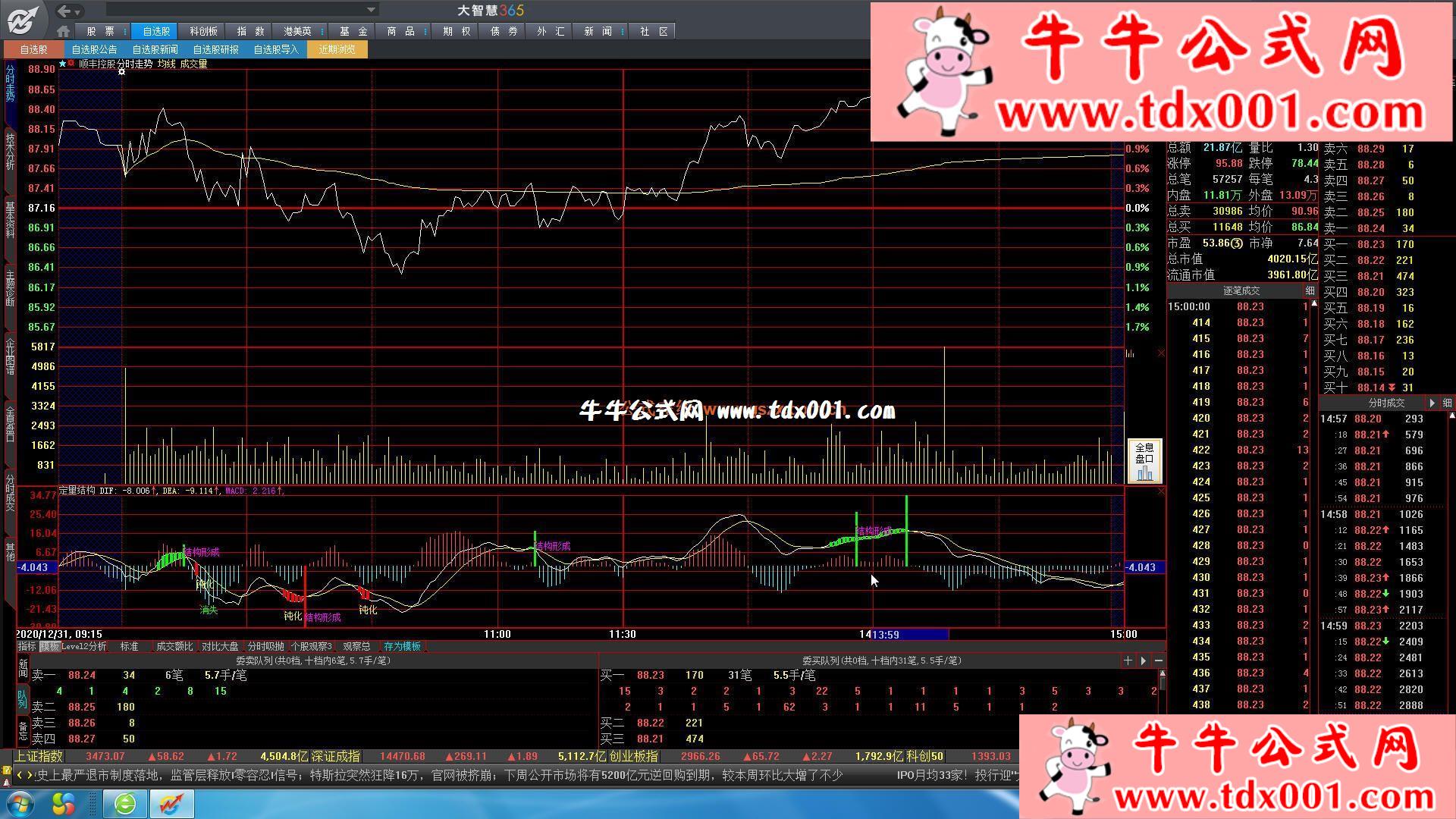1456x819 pixels.
Task: Switch to 自选股 orange sub-tab
Action: coord(33,49)
